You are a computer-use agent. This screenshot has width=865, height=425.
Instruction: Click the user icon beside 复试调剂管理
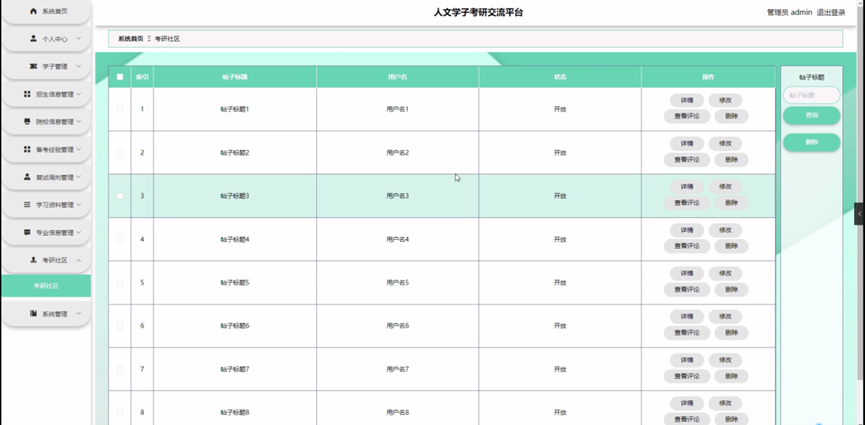27,177
